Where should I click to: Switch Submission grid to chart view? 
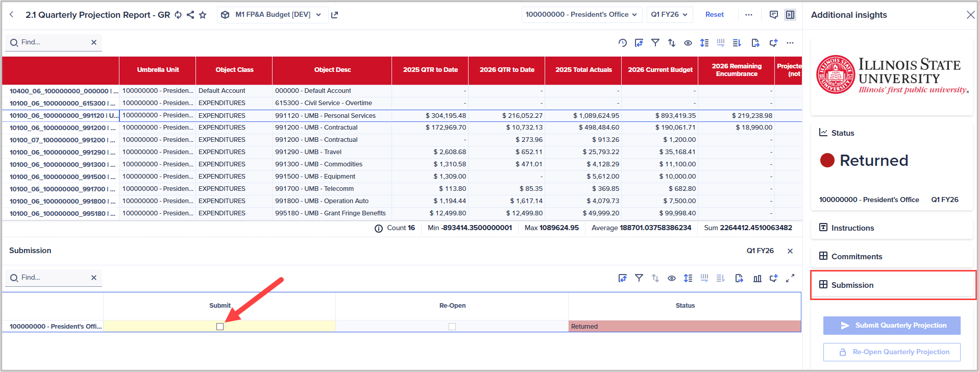coord(757,278)
